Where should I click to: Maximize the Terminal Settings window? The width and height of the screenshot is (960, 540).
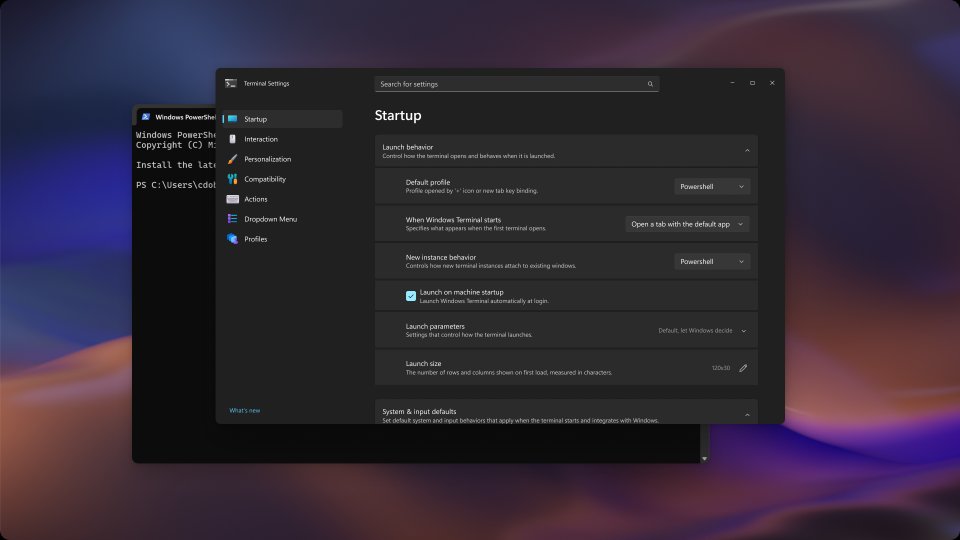click(752, 83)
